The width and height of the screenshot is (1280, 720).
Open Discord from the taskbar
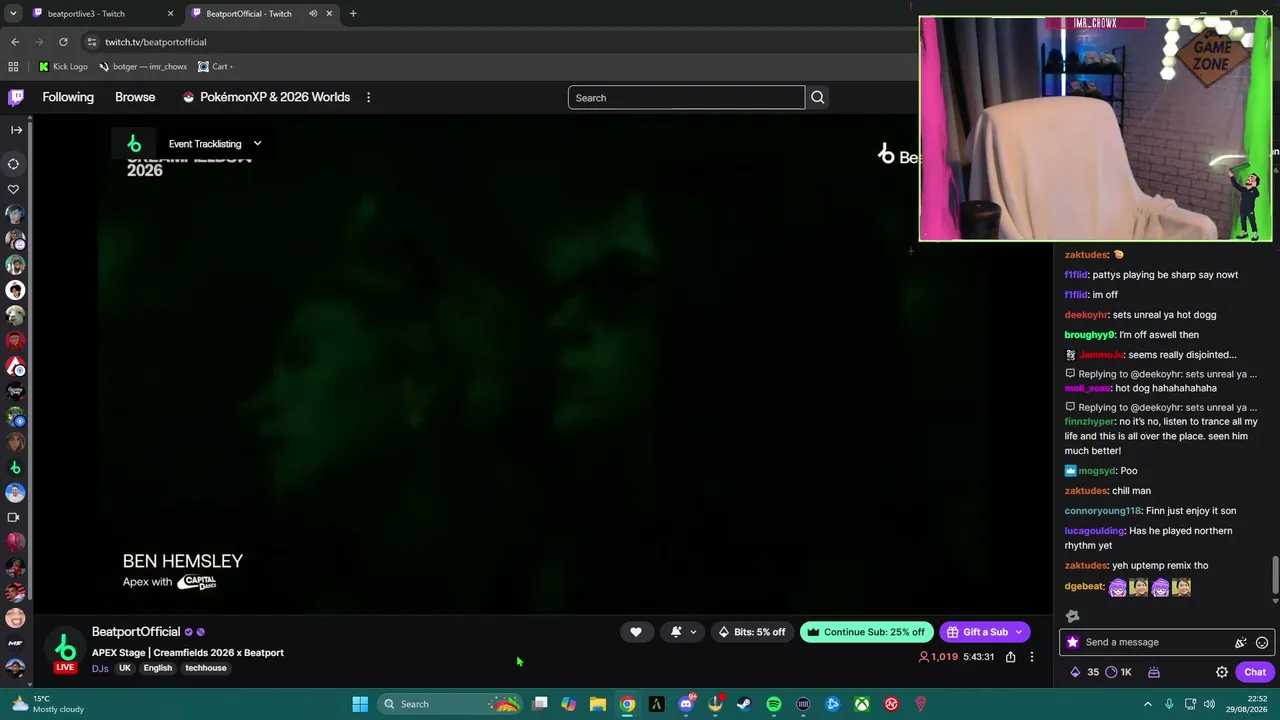[686, 704]
